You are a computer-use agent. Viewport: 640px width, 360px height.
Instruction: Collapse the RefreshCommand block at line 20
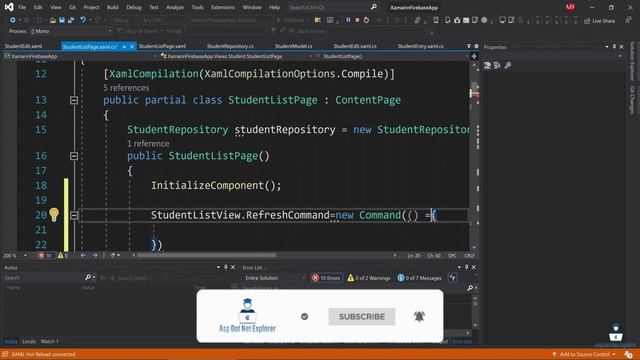click(74, 215)
